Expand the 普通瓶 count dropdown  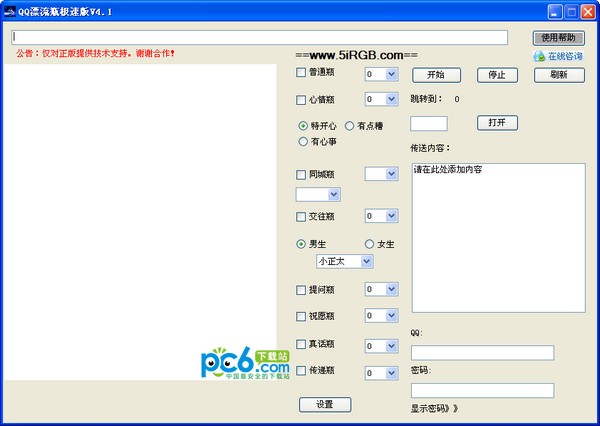coord(391,74)
